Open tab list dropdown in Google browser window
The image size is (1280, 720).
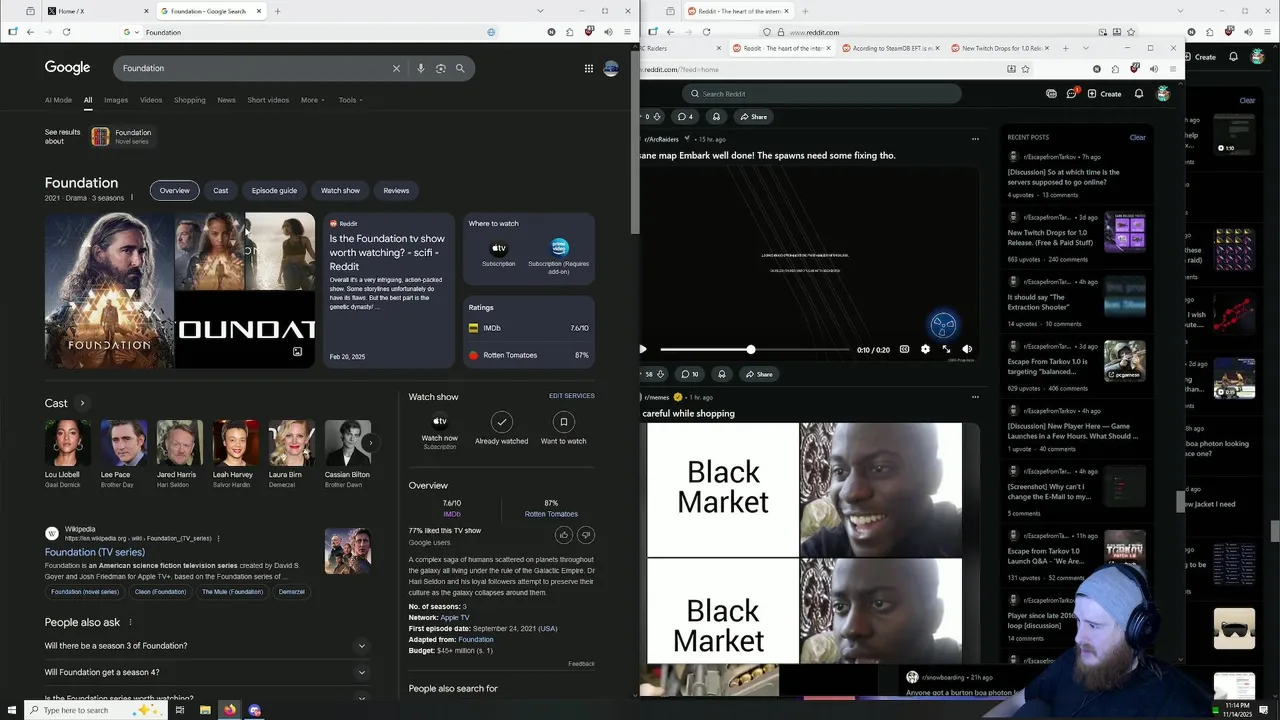[540, 11]
